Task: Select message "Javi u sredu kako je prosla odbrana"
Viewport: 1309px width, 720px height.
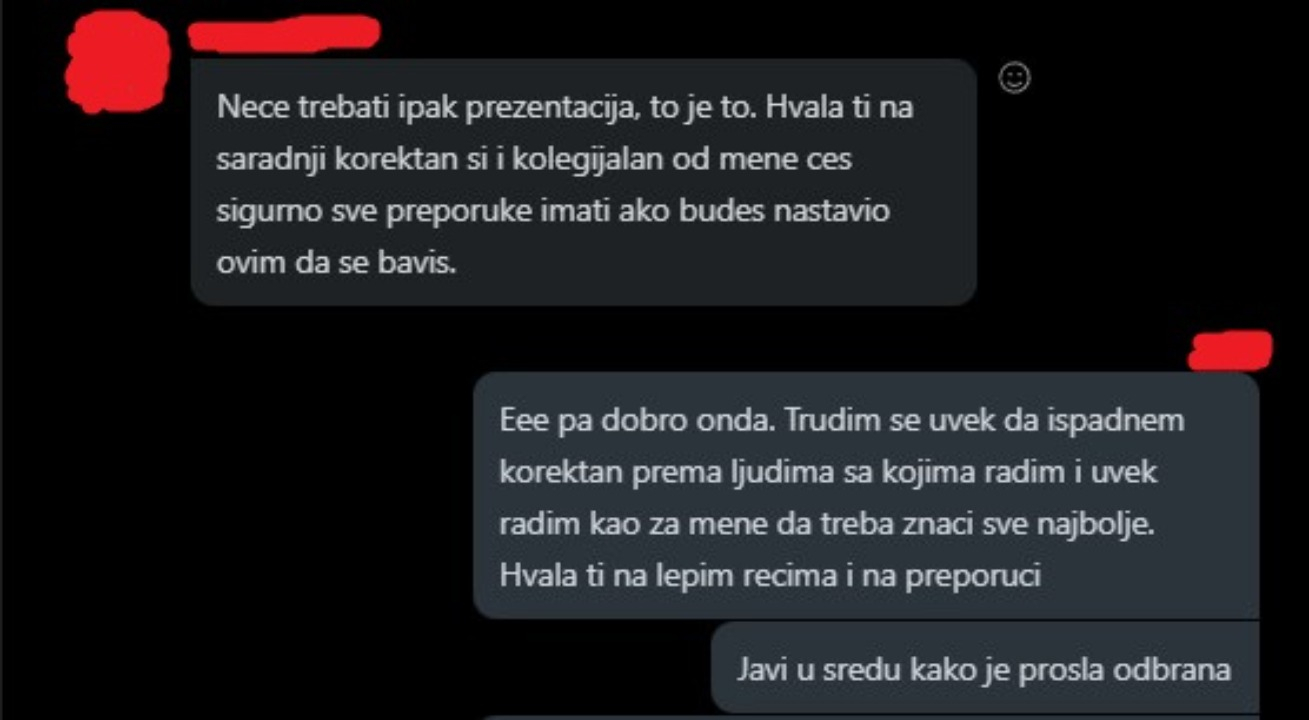Action: 985,668
